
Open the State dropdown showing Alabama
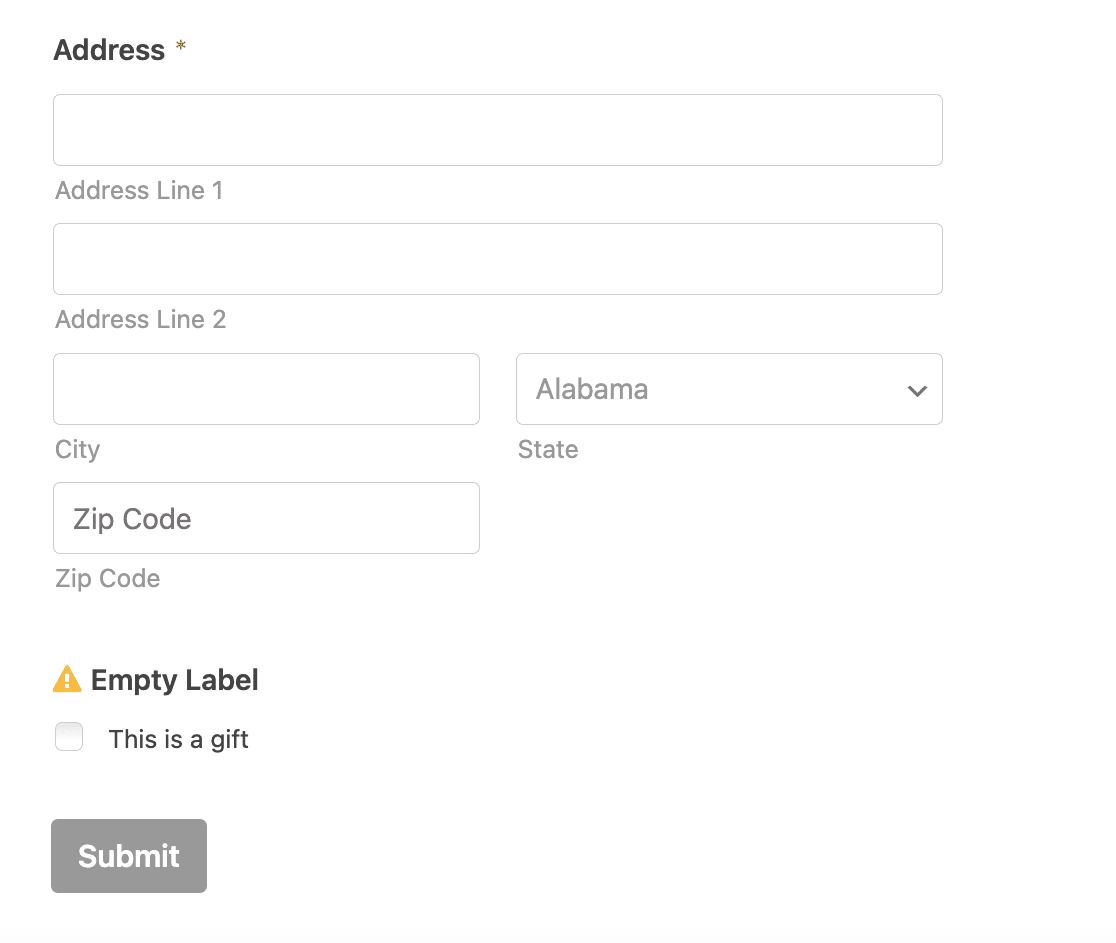729,389
